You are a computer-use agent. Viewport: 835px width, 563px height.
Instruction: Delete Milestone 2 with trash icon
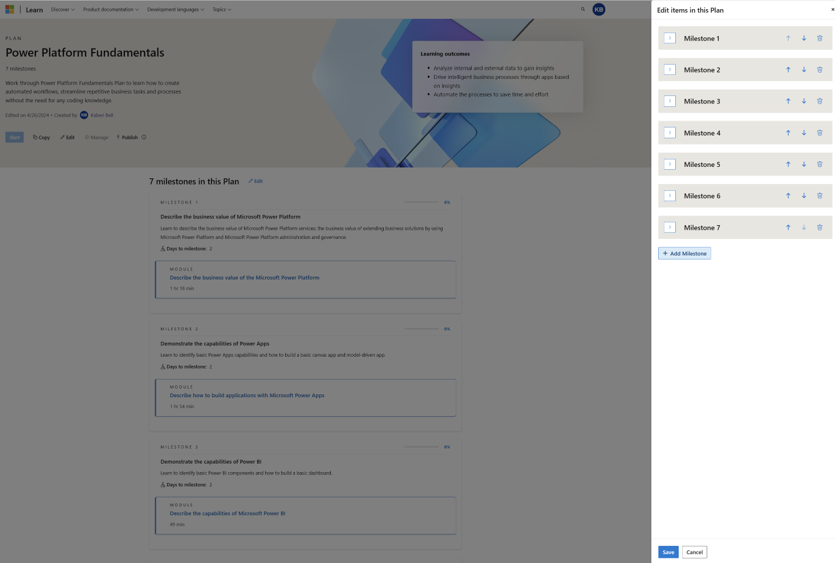820,70
